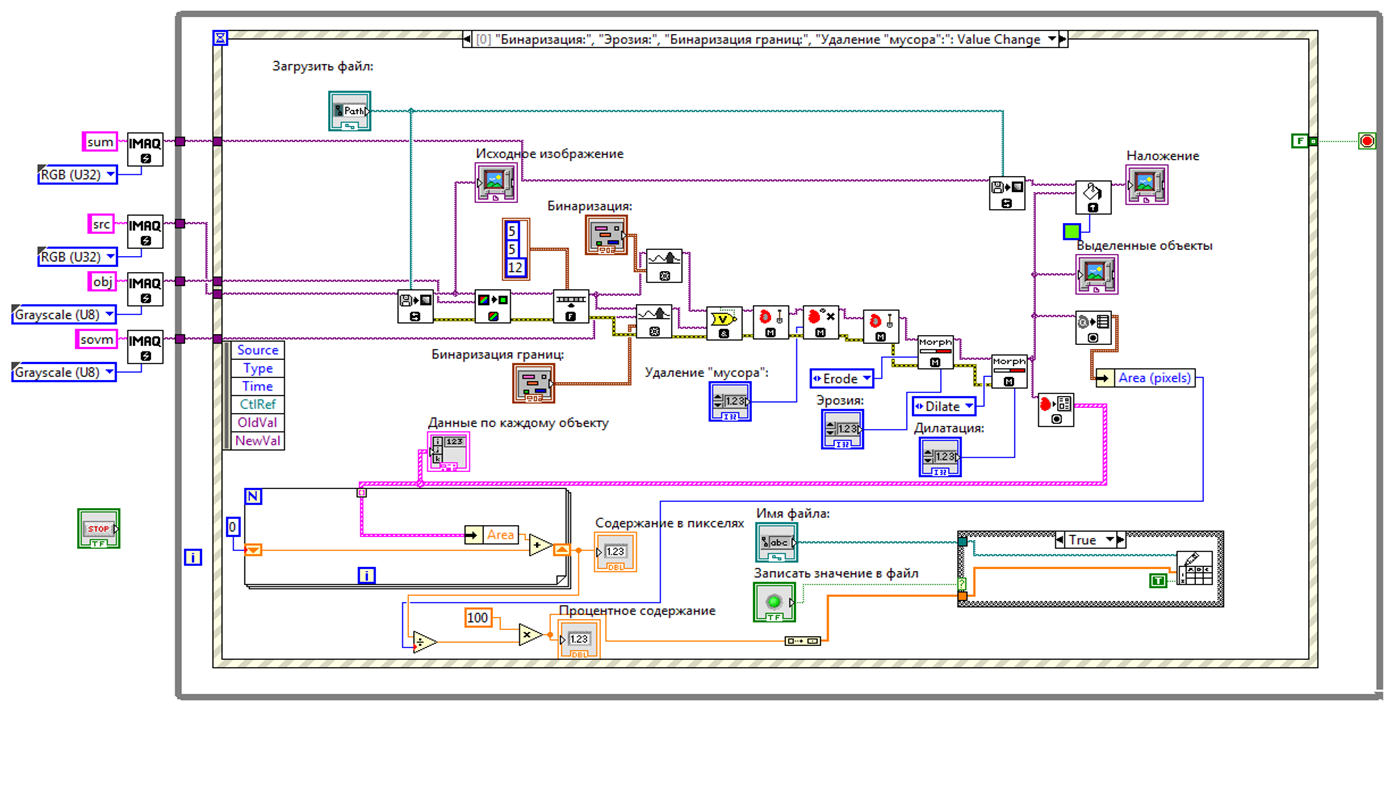Select NewVal in the event data node
Viewport: 1390px width, 806px height.
(x=258, y=440)
